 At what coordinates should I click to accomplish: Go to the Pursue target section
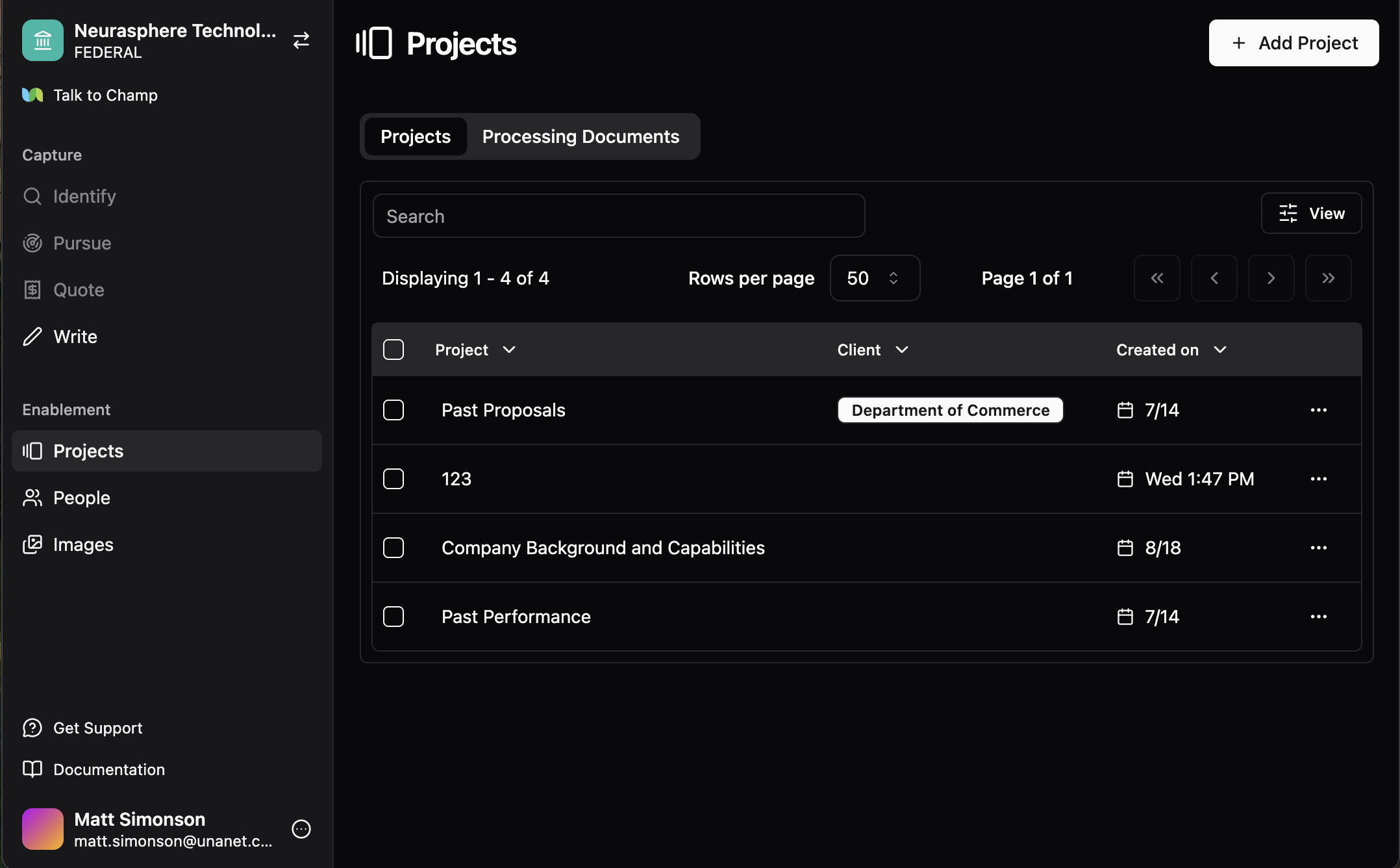82,243
